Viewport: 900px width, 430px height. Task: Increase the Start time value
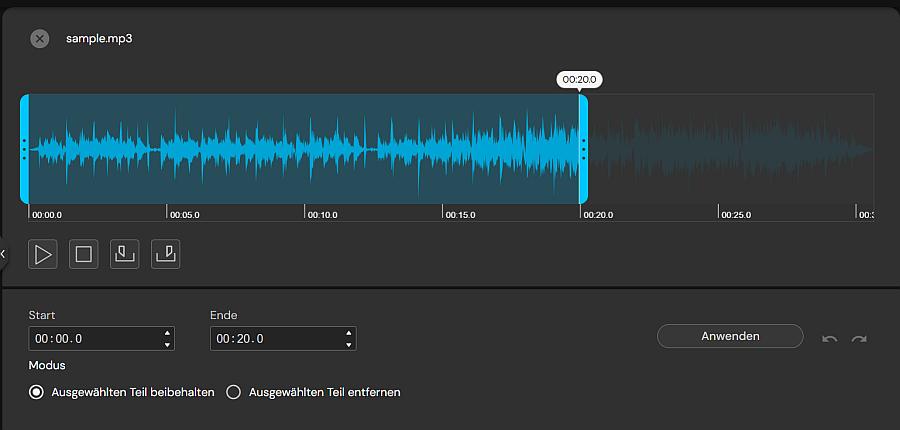pos(166,333)
